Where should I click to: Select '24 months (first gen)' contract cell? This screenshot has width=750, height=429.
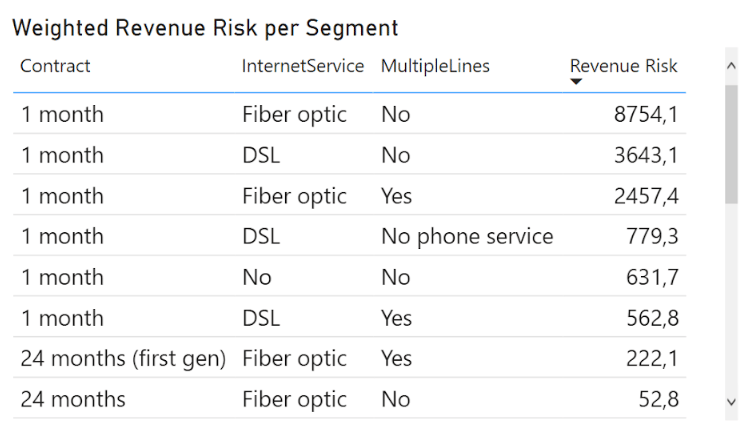point(123,358)
